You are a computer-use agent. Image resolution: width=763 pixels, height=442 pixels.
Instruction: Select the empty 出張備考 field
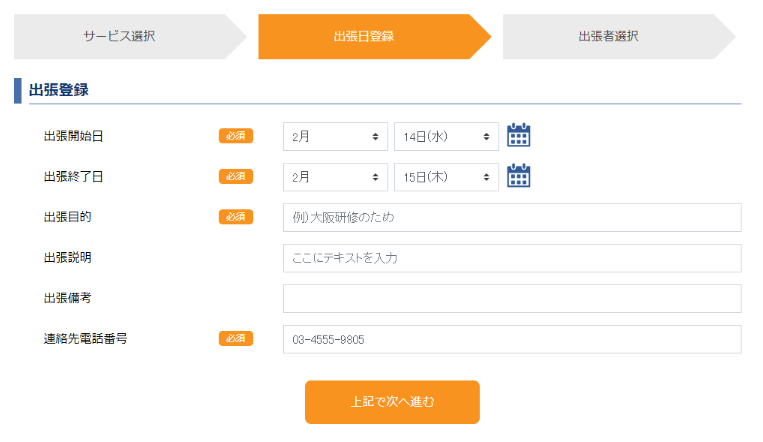[512, 298]
